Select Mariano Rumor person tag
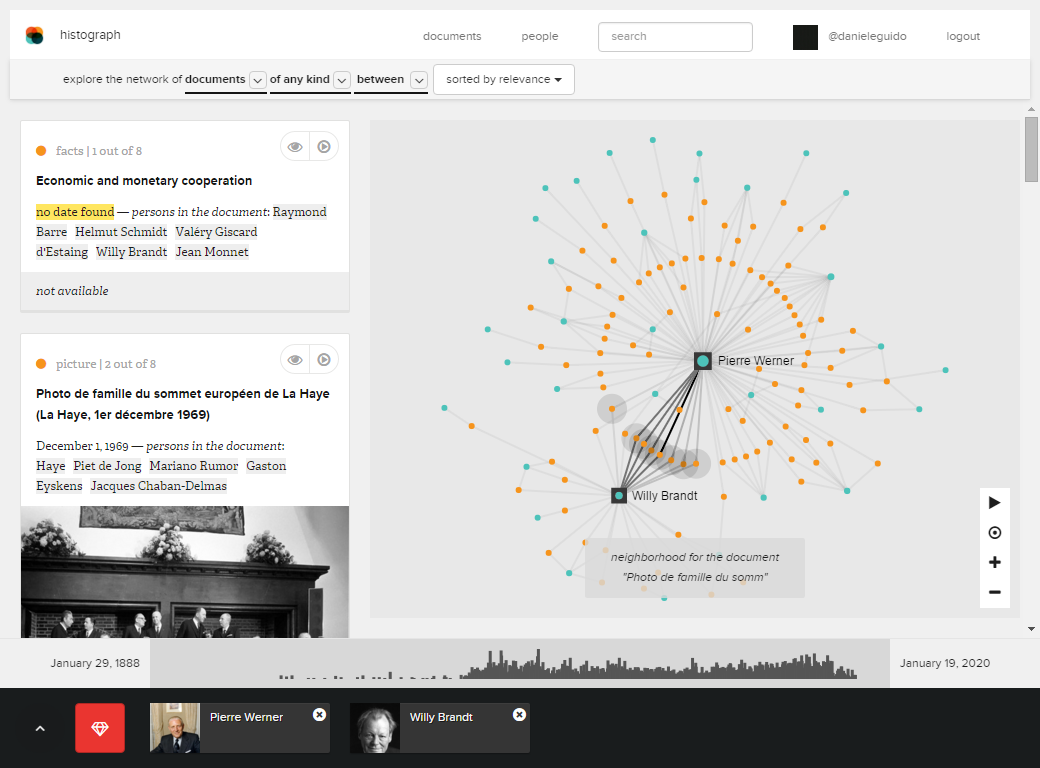 pos(194,466)
